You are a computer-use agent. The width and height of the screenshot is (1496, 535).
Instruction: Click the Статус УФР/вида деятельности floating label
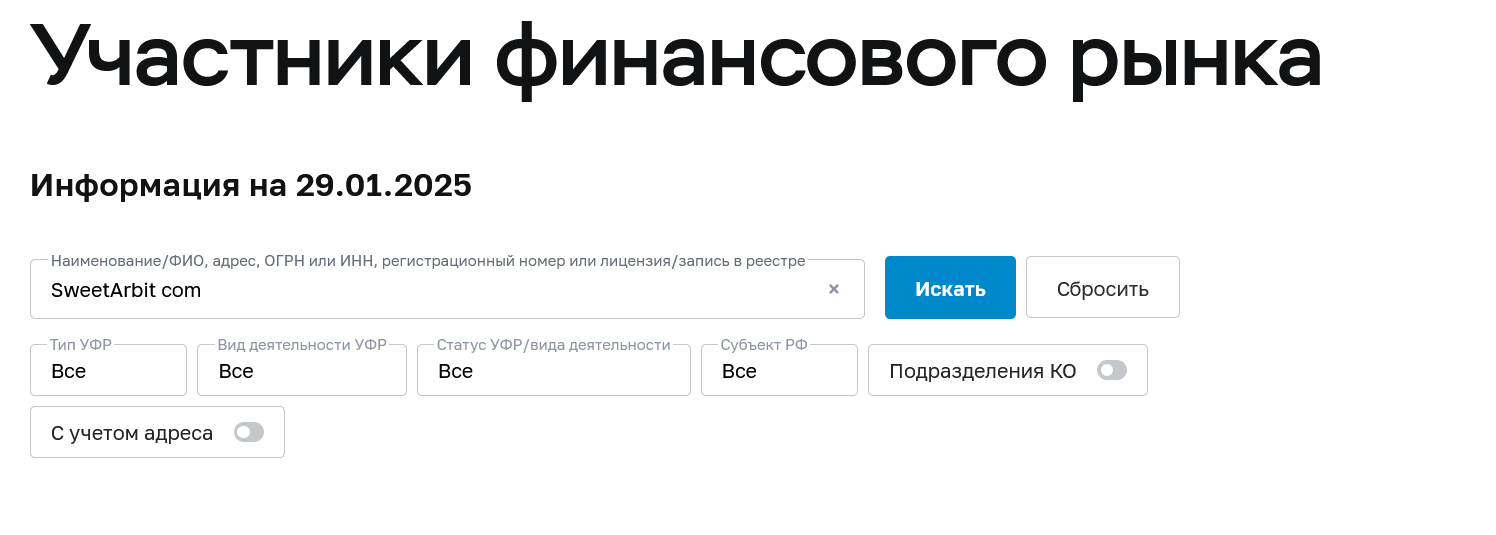(553, 345)
